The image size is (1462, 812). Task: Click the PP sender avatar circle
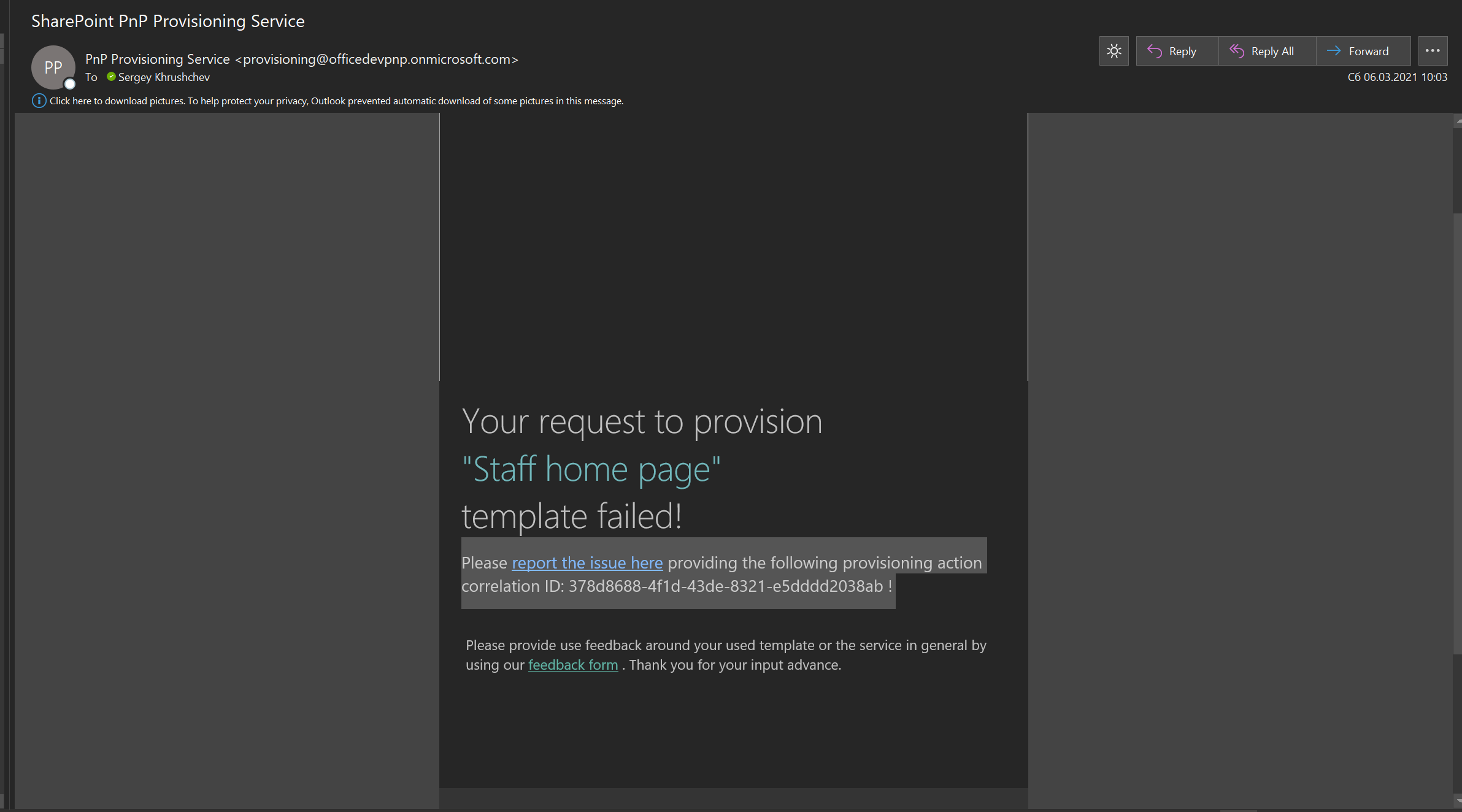pos(53,67)
